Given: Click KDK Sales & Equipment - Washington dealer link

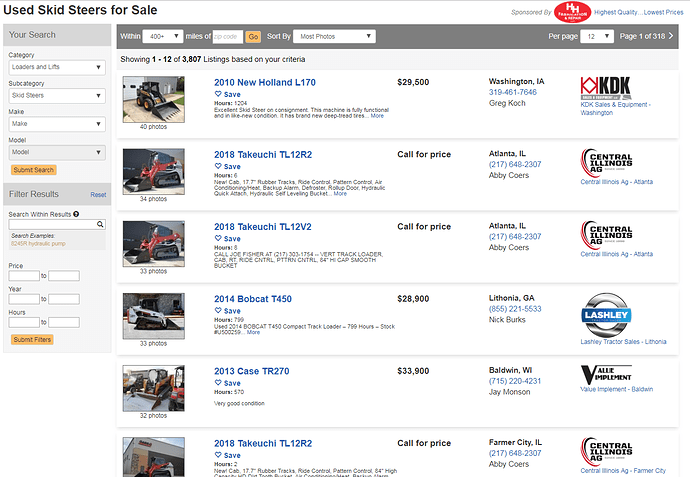Looking at the screenshot, I should [x=615, y=109].
